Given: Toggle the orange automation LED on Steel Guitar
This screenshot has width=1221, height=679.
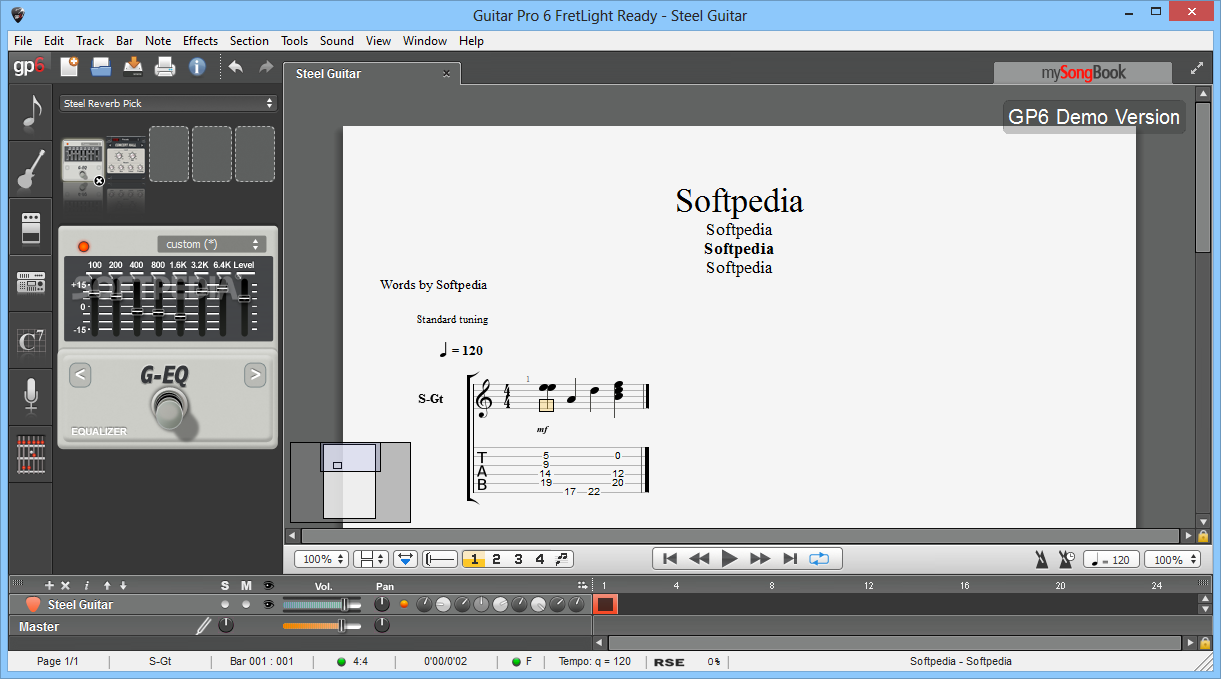Looking at the screenshot, I should tap(404, 604).
